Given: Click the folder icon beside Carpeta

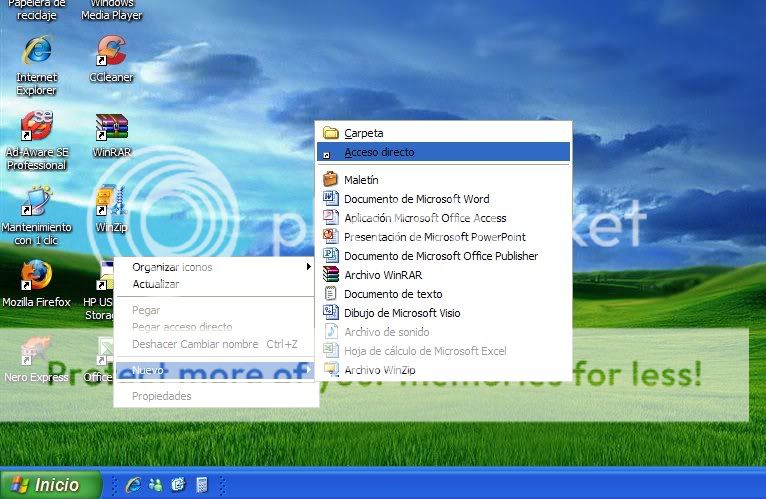Looking at the screenshot, I should click(331, 132).
